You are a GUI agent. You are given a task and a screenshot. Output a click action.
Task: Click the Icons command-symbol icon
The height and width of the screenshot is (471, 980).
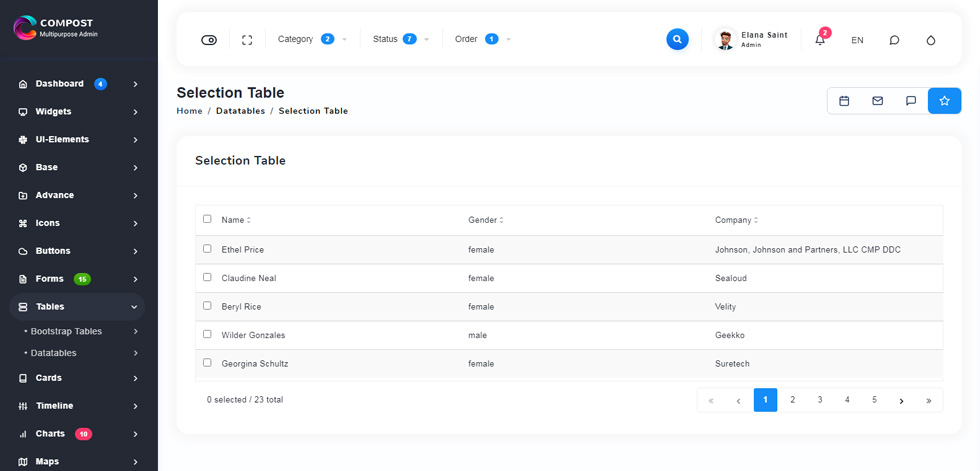point(23,223)
